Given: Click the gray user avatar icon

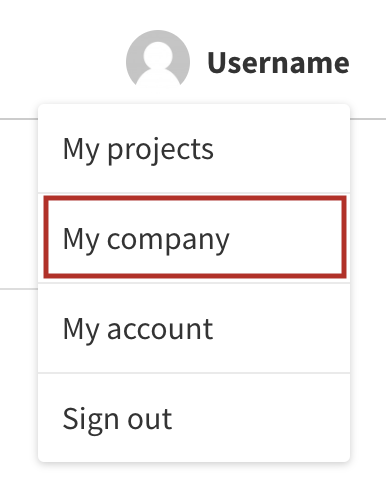Looking at the screenshot, I should (x=158, y=58).
